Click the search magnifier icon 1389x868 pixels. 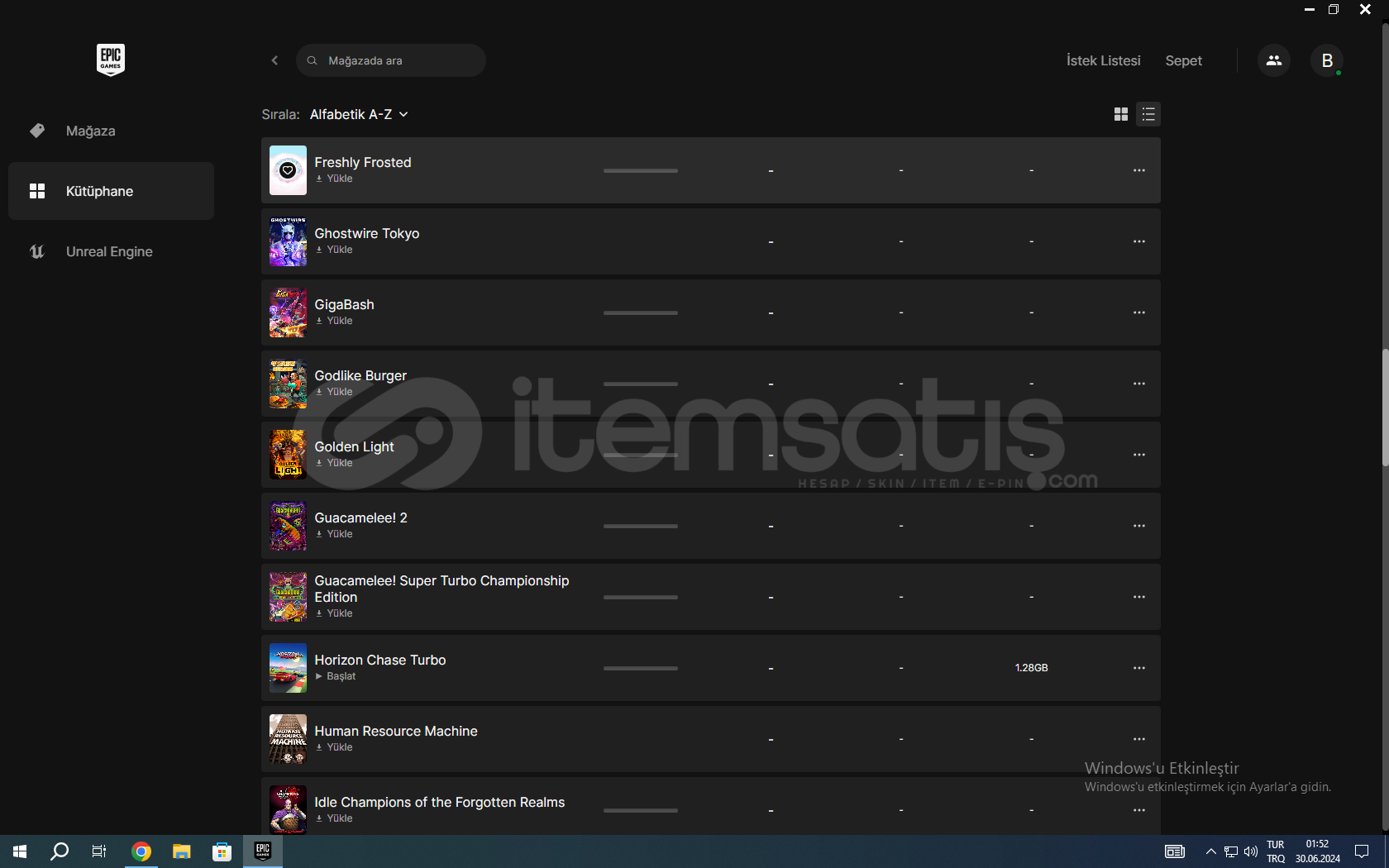pyautogui.click(x=312, y=60)
